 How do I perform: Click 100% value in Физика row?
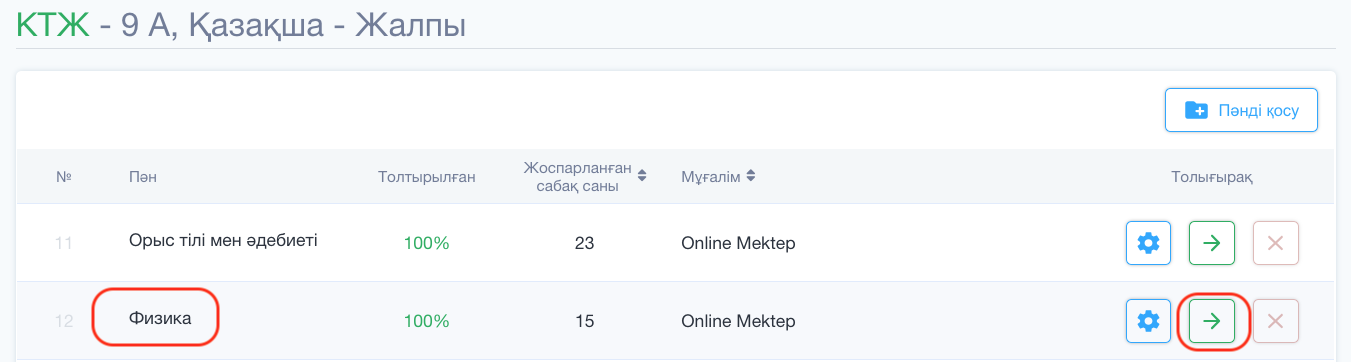pos(427,321)
